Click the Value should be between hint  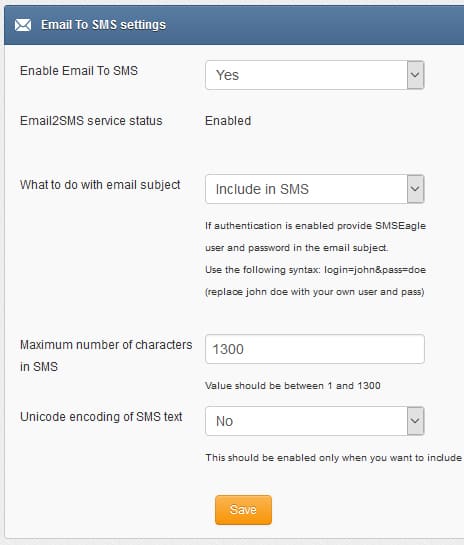coord(293,386)
